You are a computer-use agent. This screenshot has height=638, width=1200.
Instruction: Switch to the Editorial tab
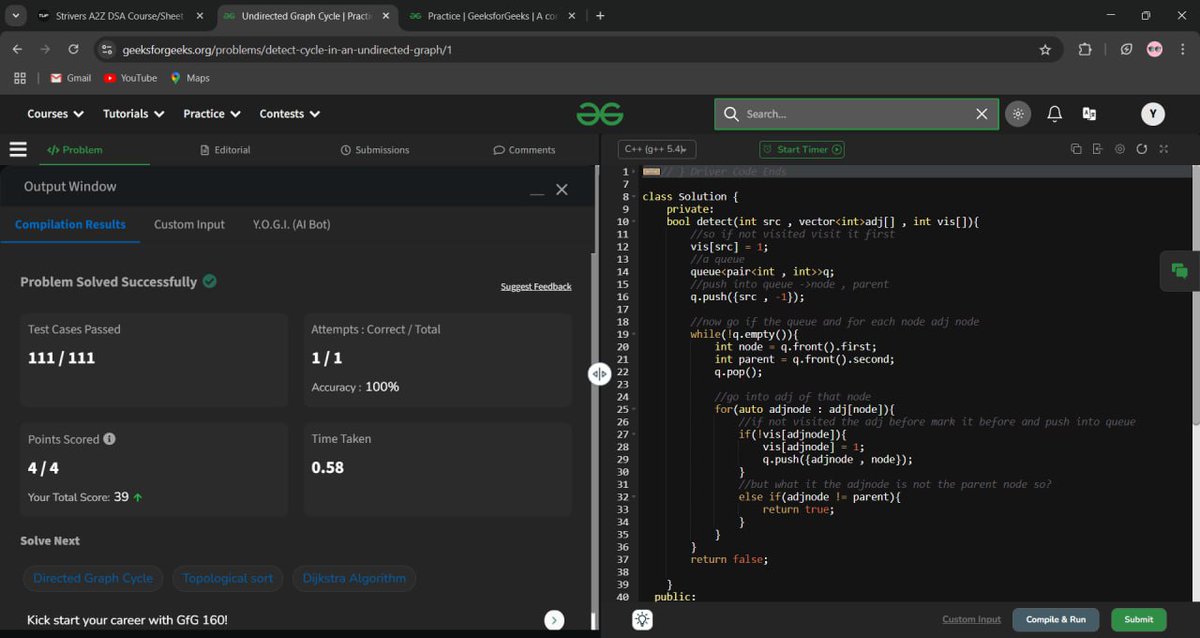pyautogui.click(x=225, y=150)
